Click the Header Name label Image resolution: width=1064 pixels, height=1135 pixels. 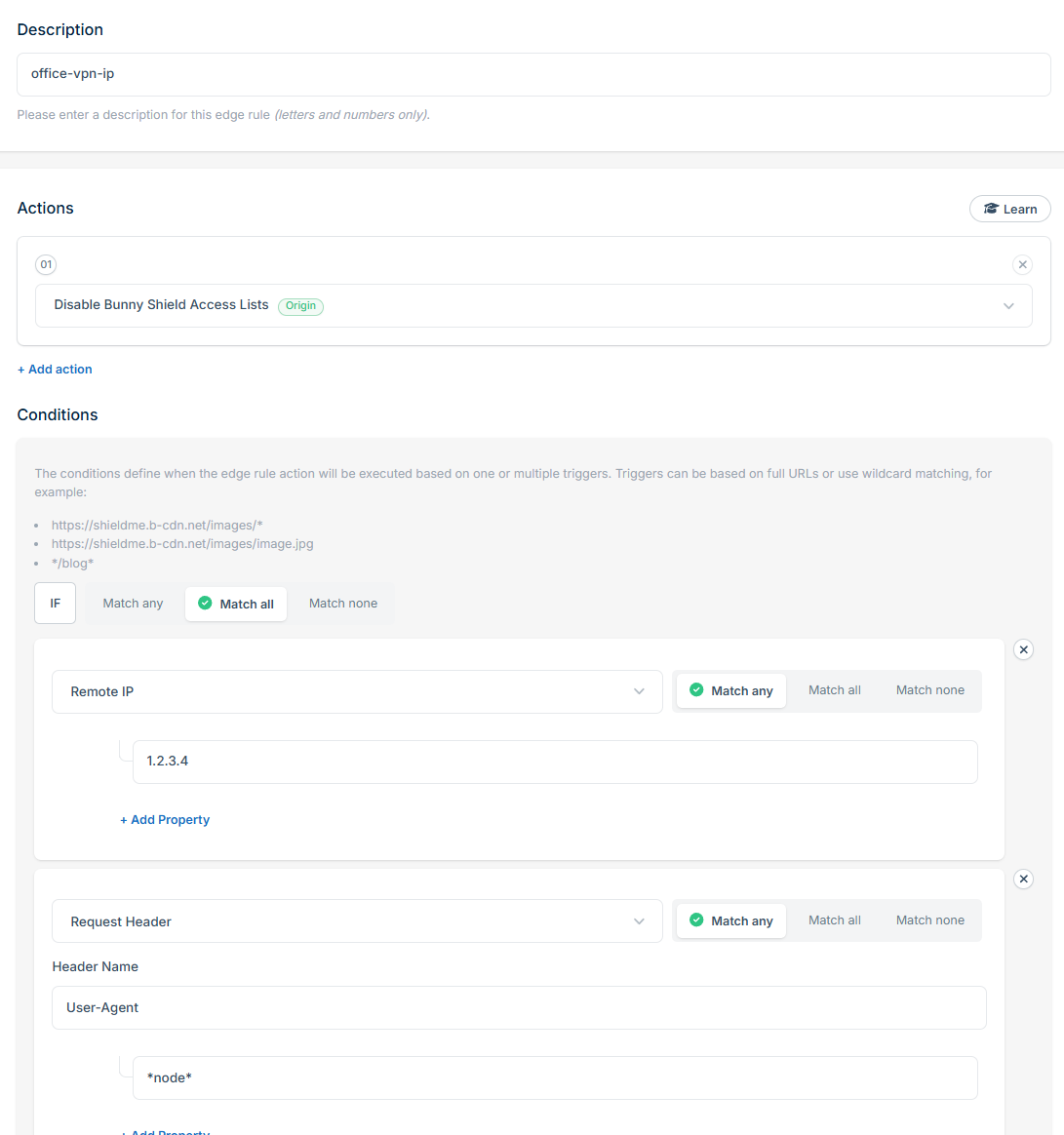95,966
